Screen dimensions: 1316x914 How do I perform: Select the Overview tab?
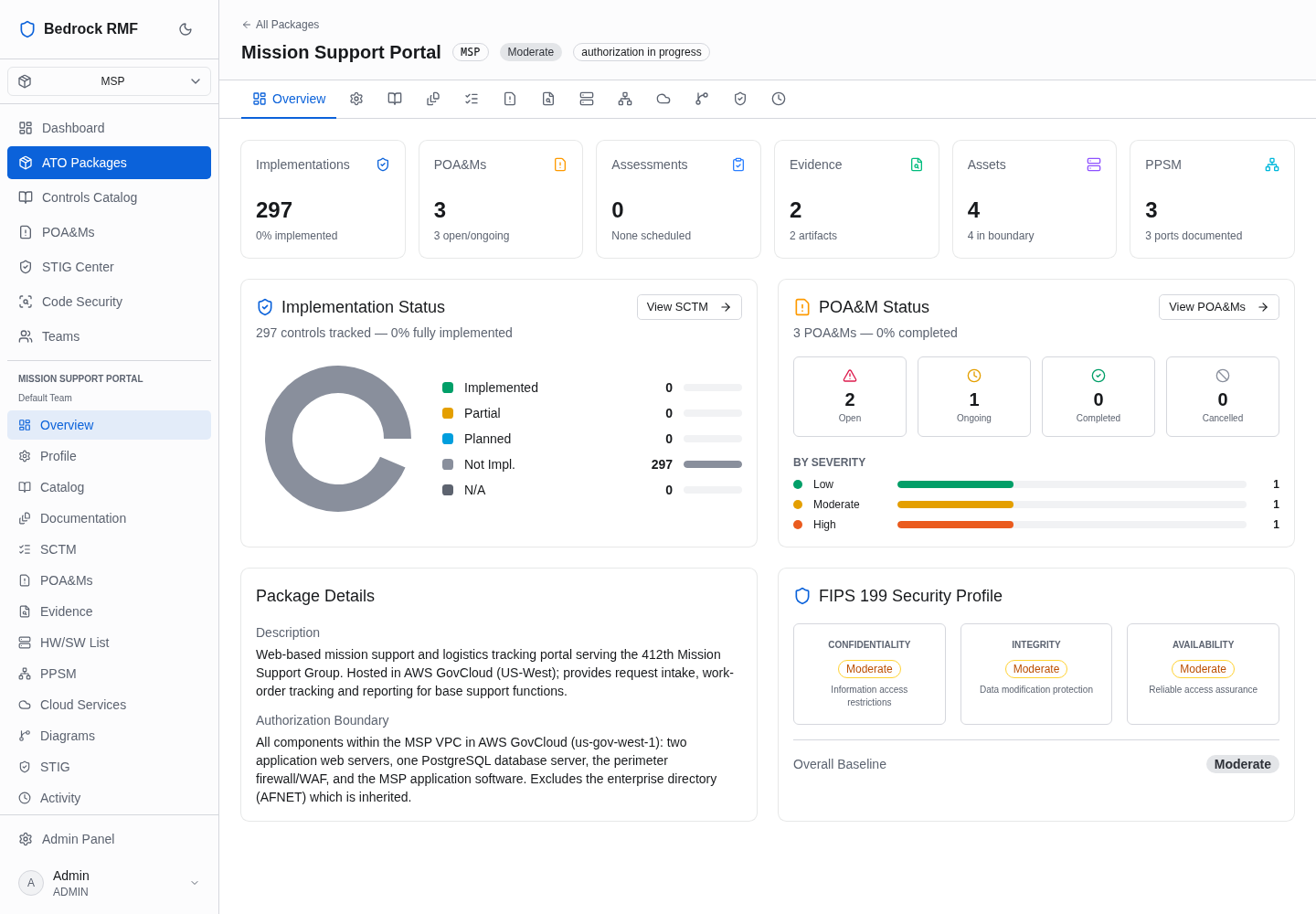[x=289, y=99]
